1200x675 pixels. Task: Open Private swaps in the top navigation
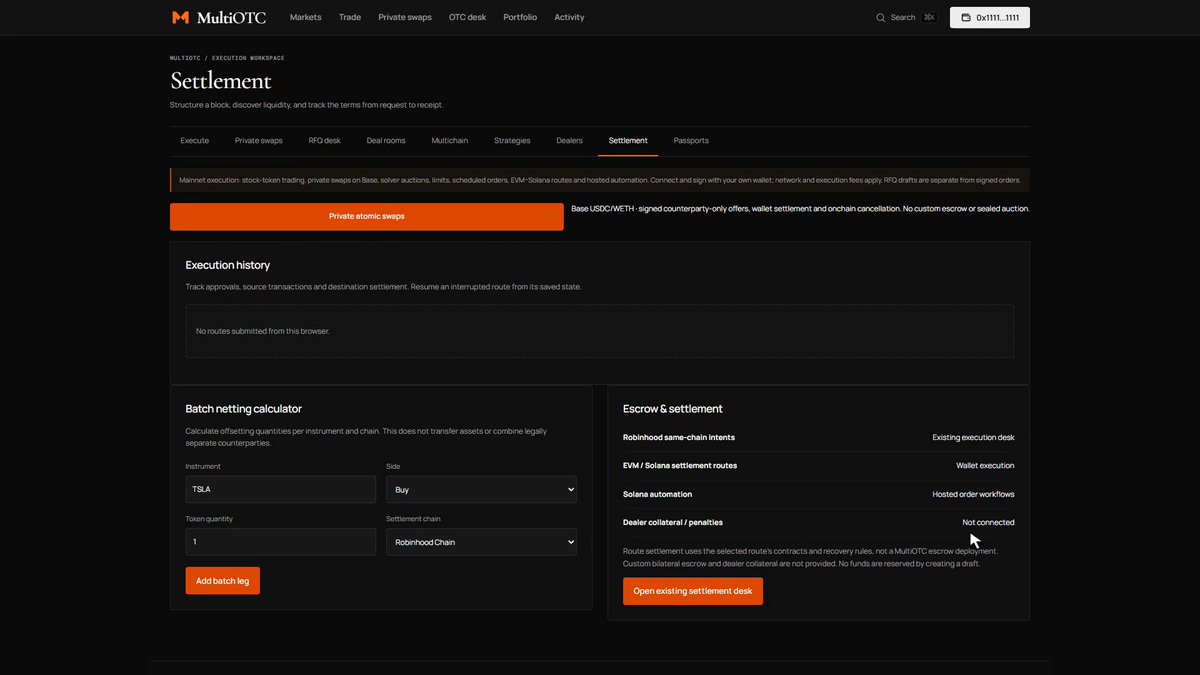(405, 17)
